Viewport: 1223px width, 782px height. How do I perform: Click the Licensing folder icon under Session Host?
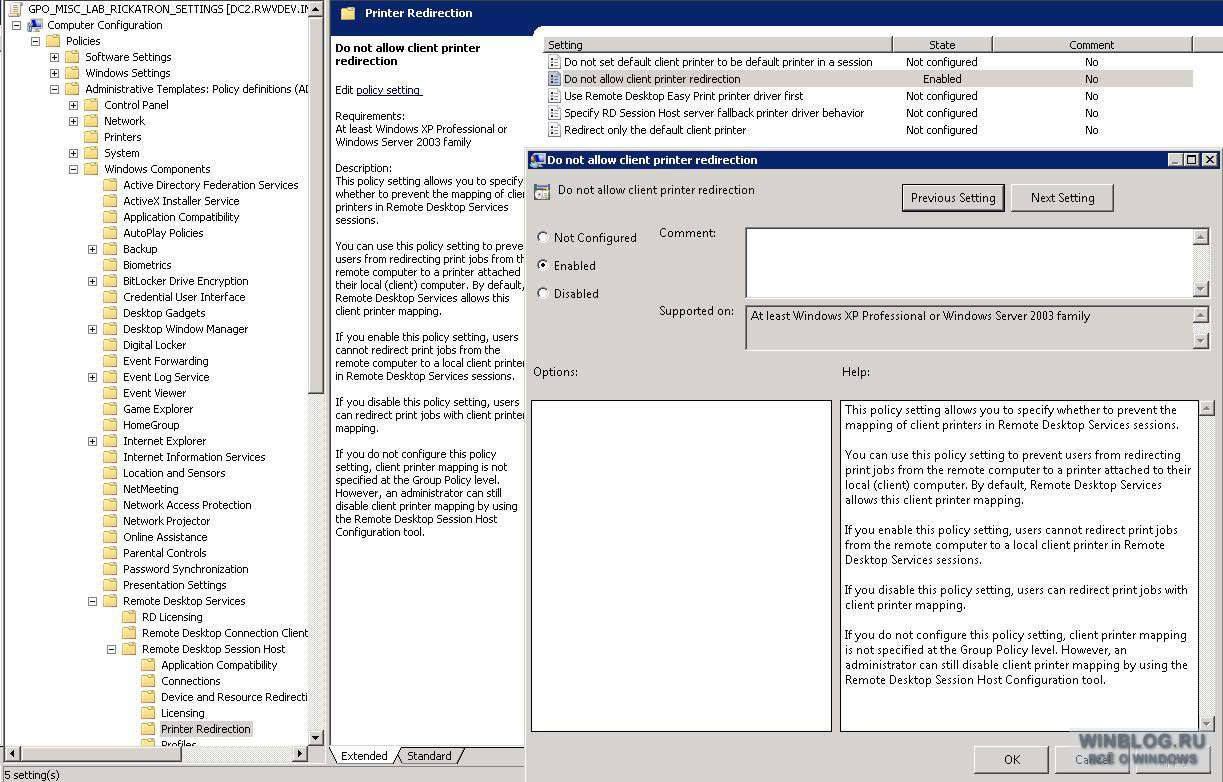click(148, 713)
